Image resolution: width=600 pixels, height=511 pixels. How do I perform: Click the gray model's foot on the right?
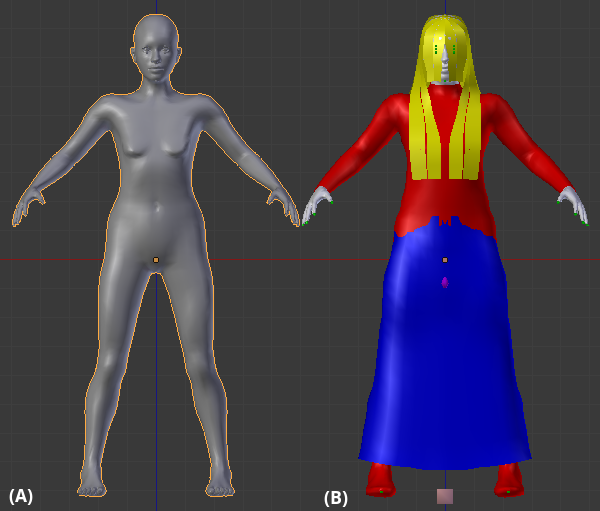(219, 485)
